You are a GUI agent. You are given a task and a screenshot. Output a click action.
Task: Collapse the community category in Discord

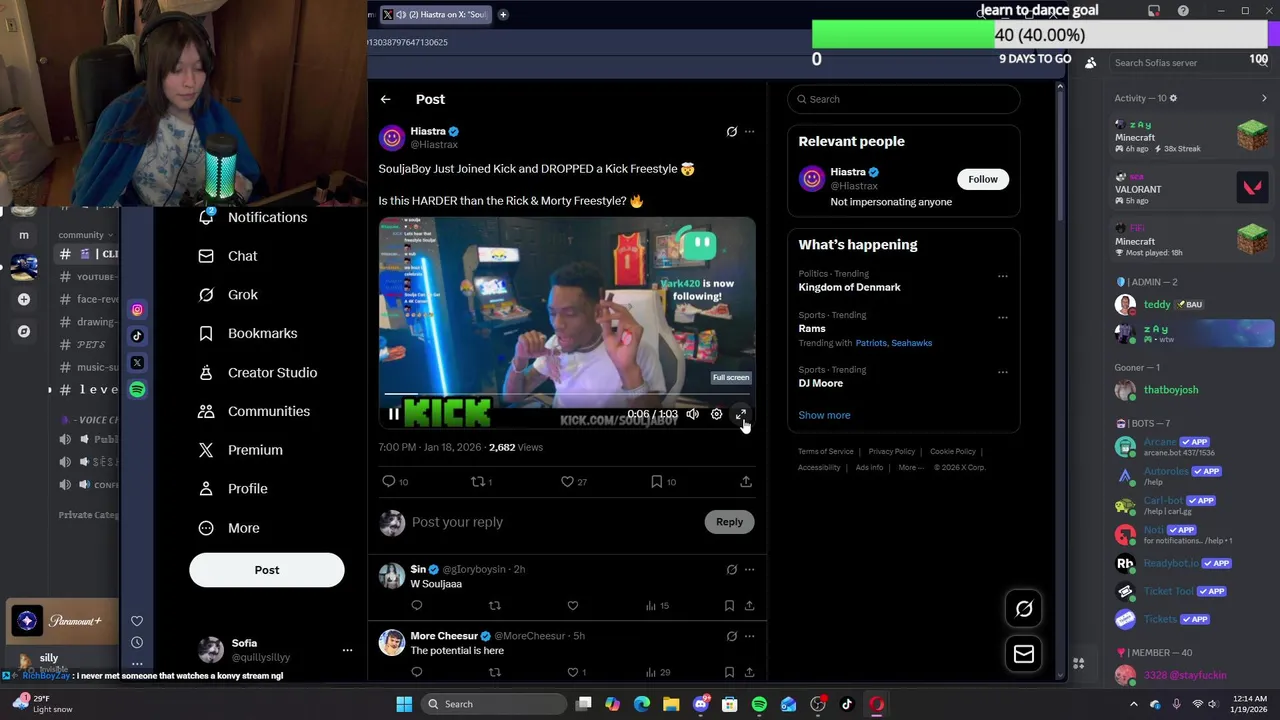tap(85, 235)
